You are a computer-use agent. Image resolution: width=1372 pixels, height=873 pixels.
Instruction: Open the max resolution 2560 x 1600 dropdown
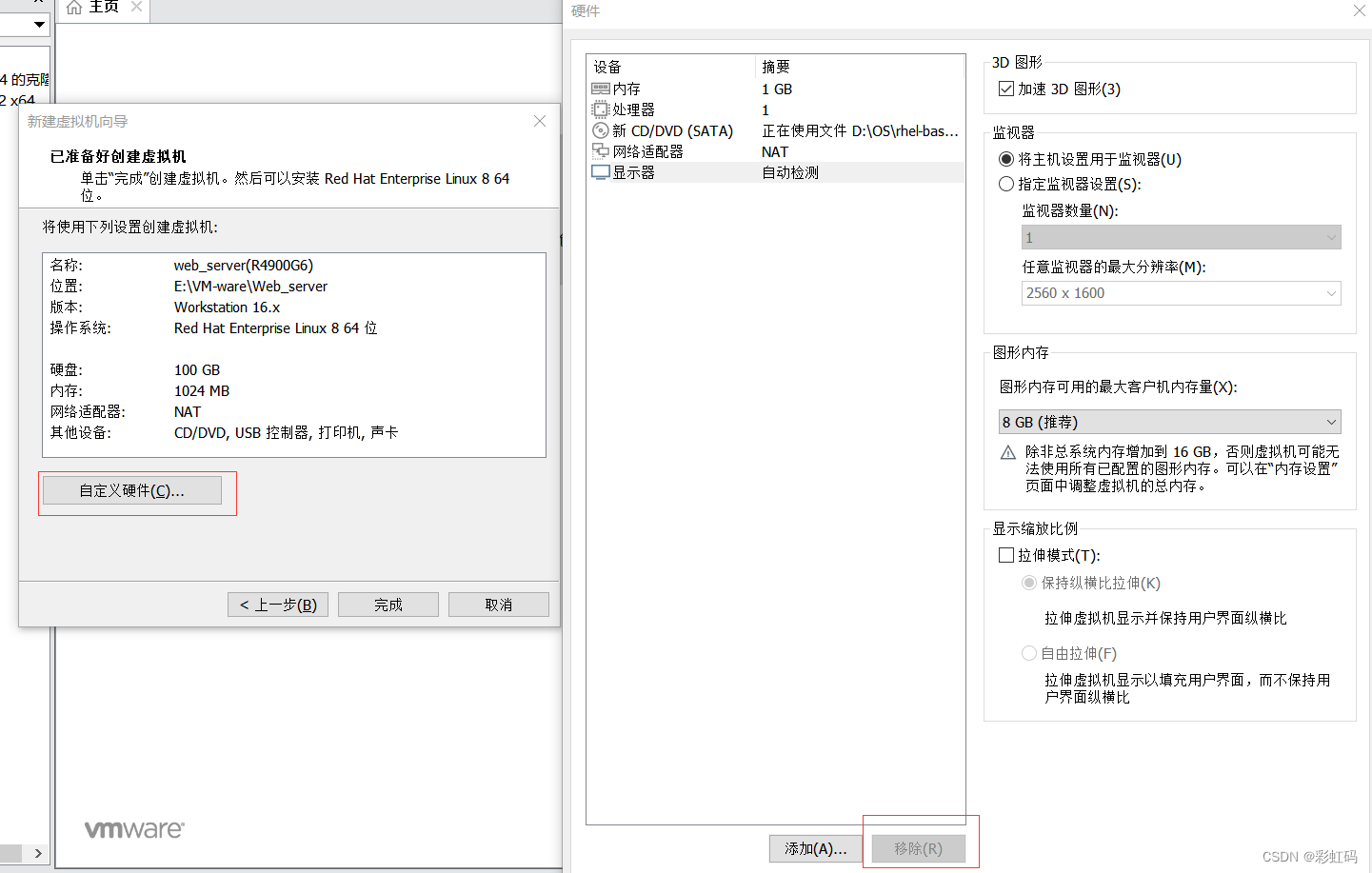pos(1182,293)
